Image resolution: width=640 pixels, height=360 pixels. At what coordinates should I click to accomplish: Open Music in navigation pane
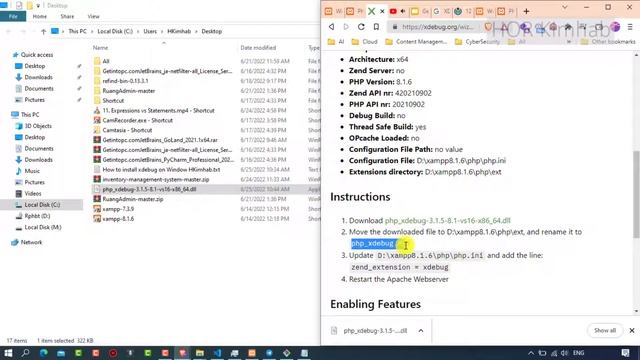pos(32,171)
